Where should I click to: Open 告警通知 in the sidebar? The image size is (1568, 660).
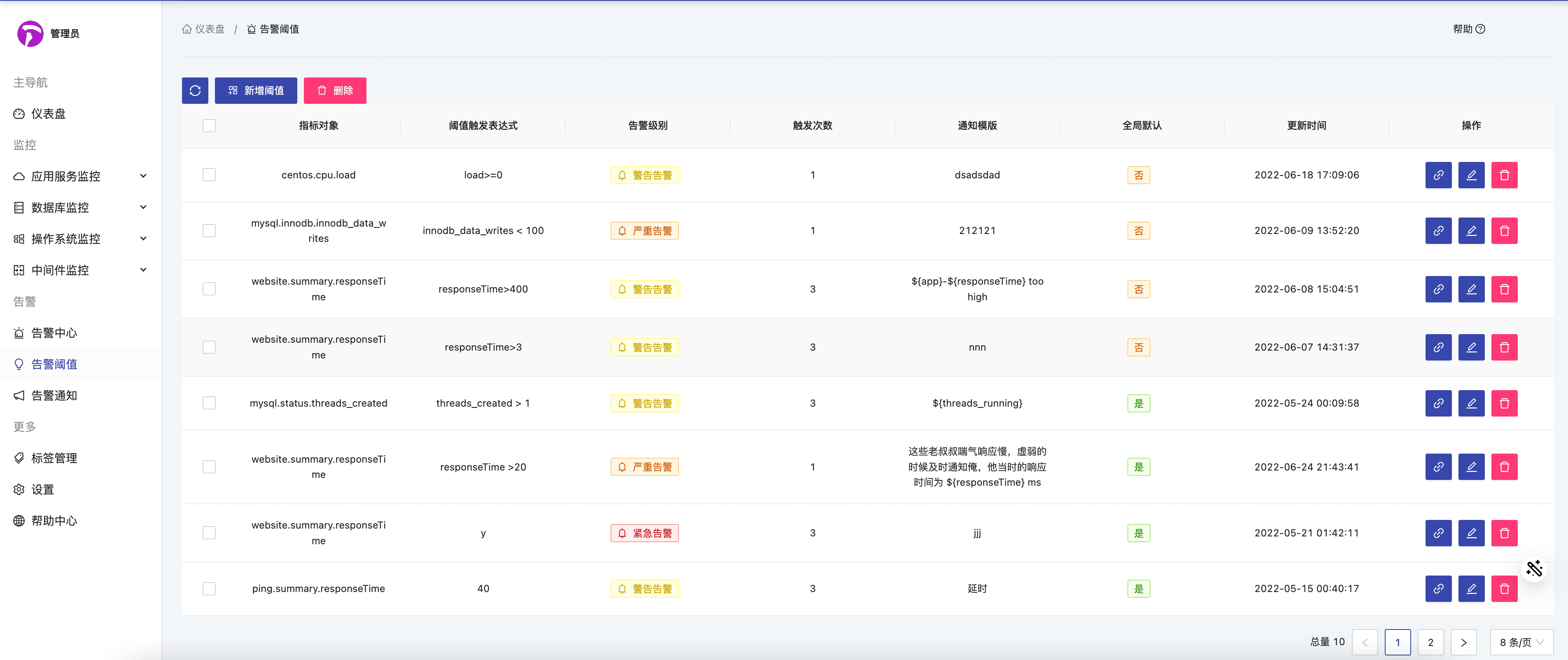coord(80,396)
